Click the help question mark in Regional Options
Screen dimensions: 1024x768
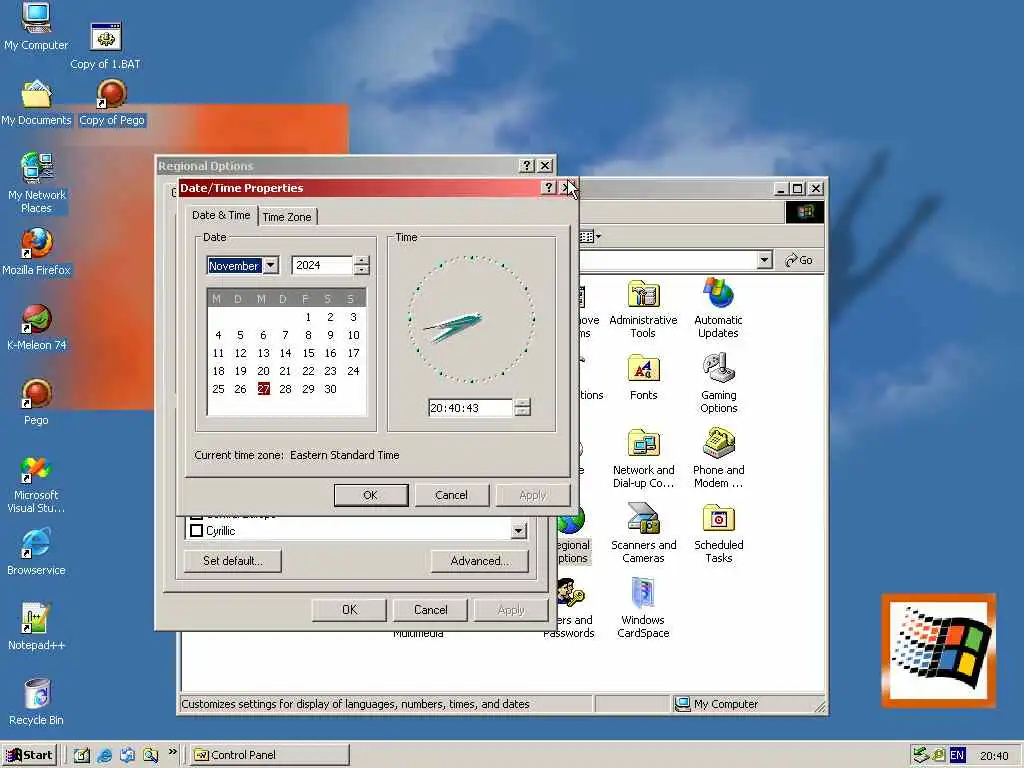tap(526, 166)
